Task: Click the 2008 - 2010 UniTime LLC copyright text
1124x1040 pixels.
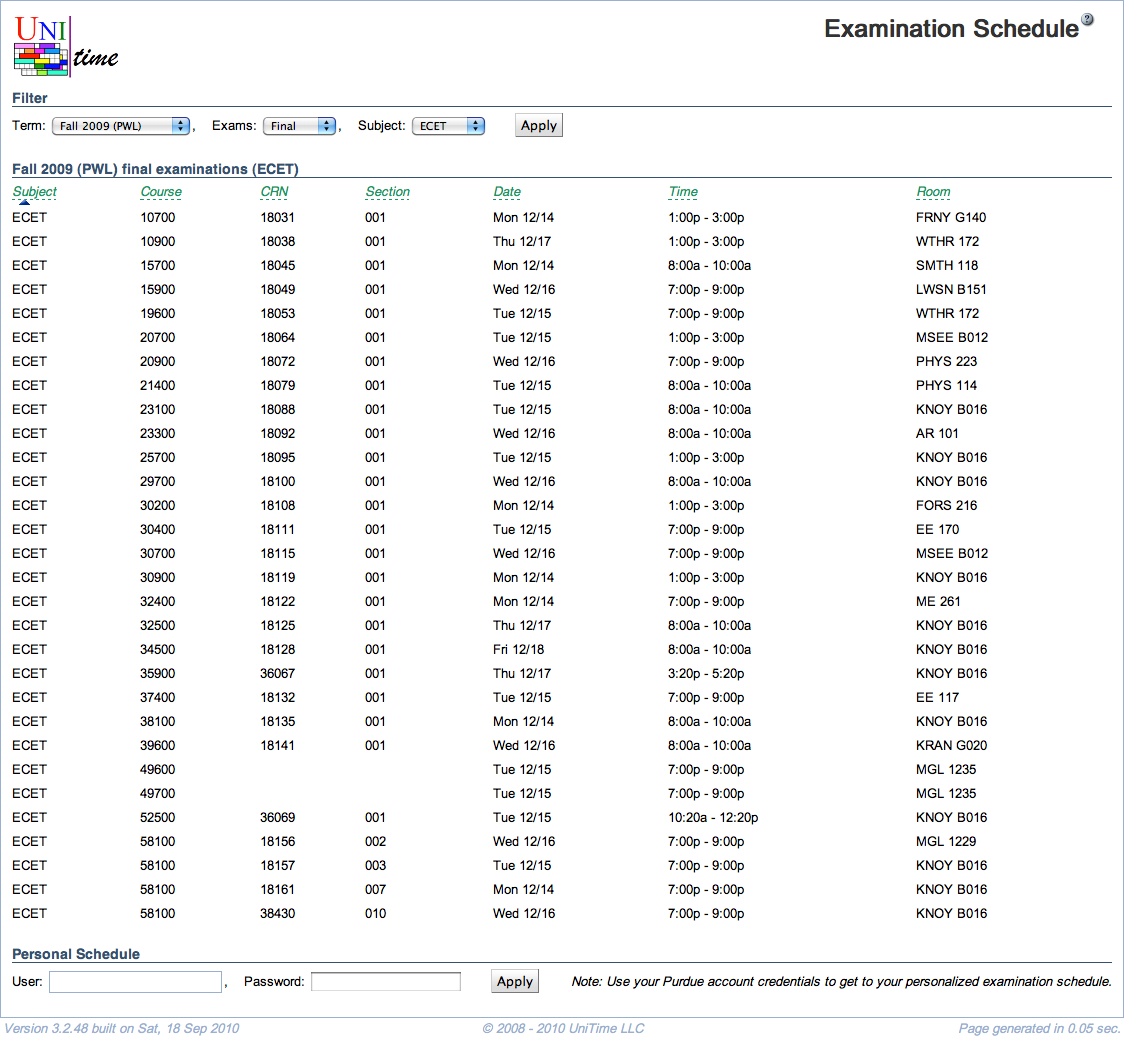Action: pos(563,1029)
